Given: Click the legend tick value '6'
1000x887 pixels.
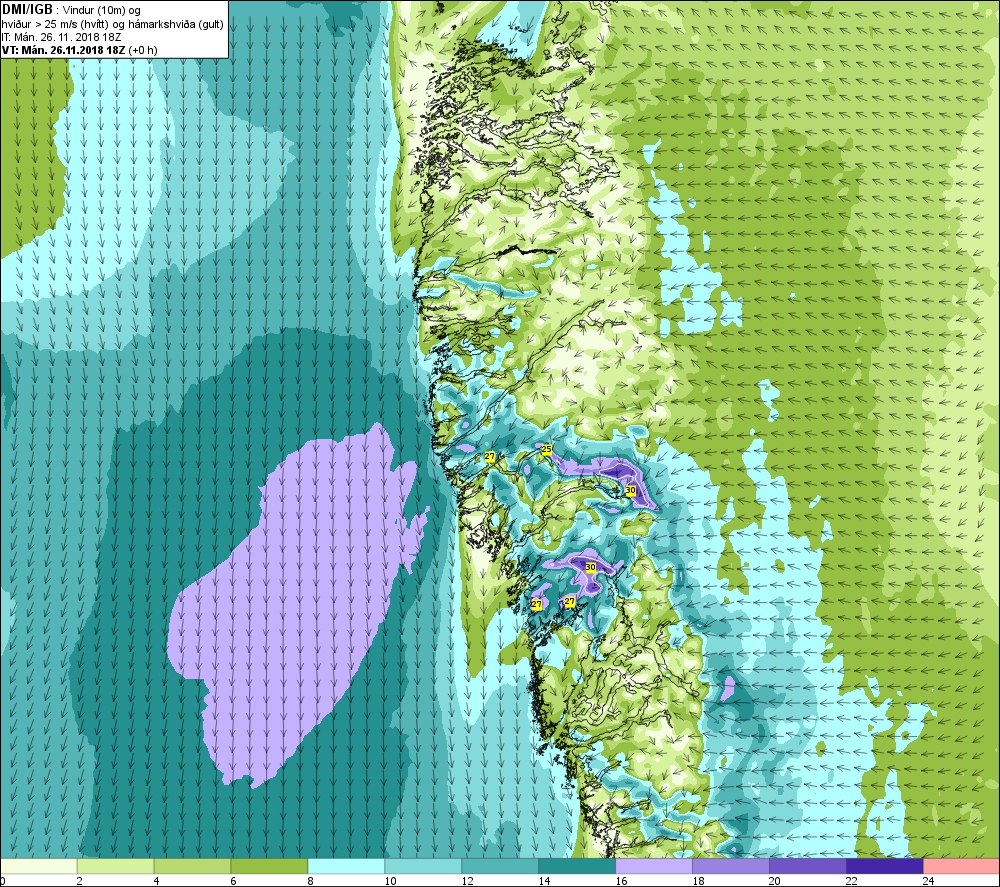Looking at the screenshot, I should pyautogui.click(x=233, y=881).
